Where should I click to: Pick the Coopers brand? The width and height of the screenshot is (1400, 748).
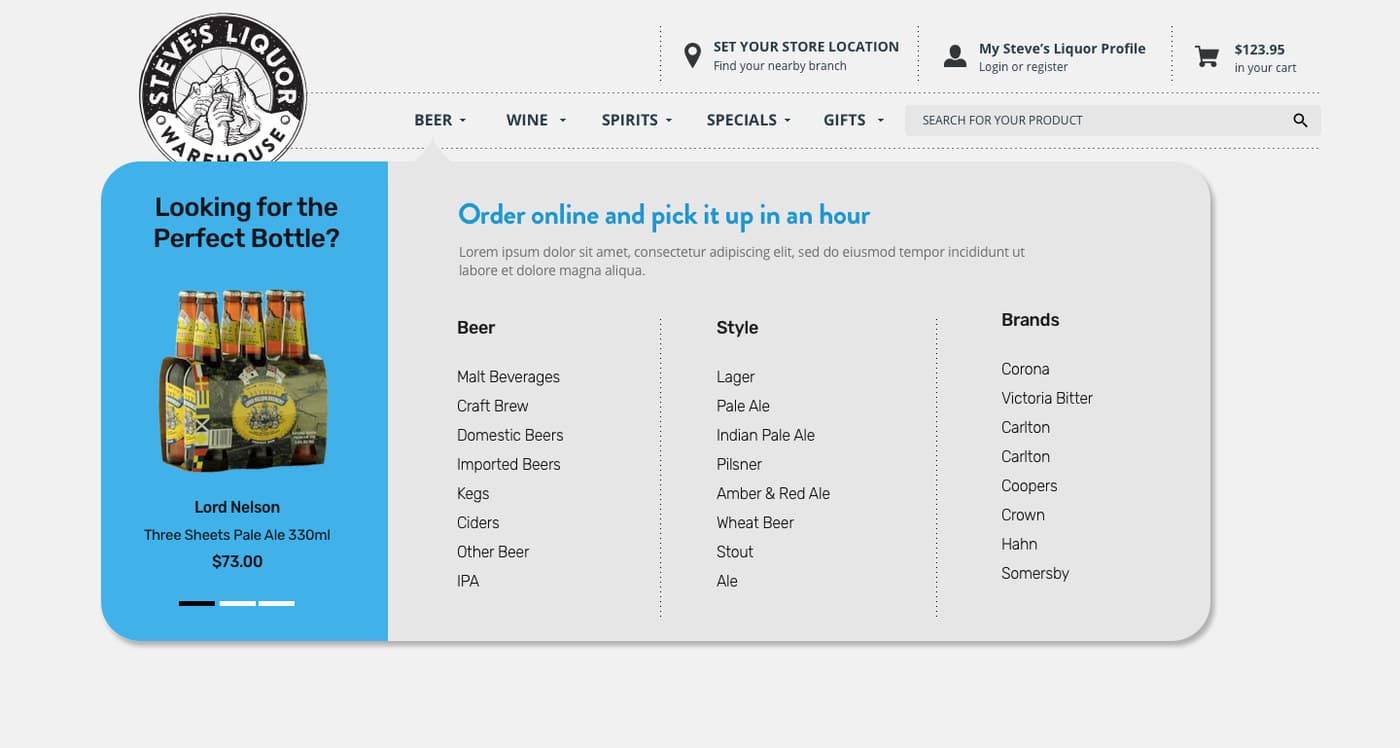[1029, 486]
